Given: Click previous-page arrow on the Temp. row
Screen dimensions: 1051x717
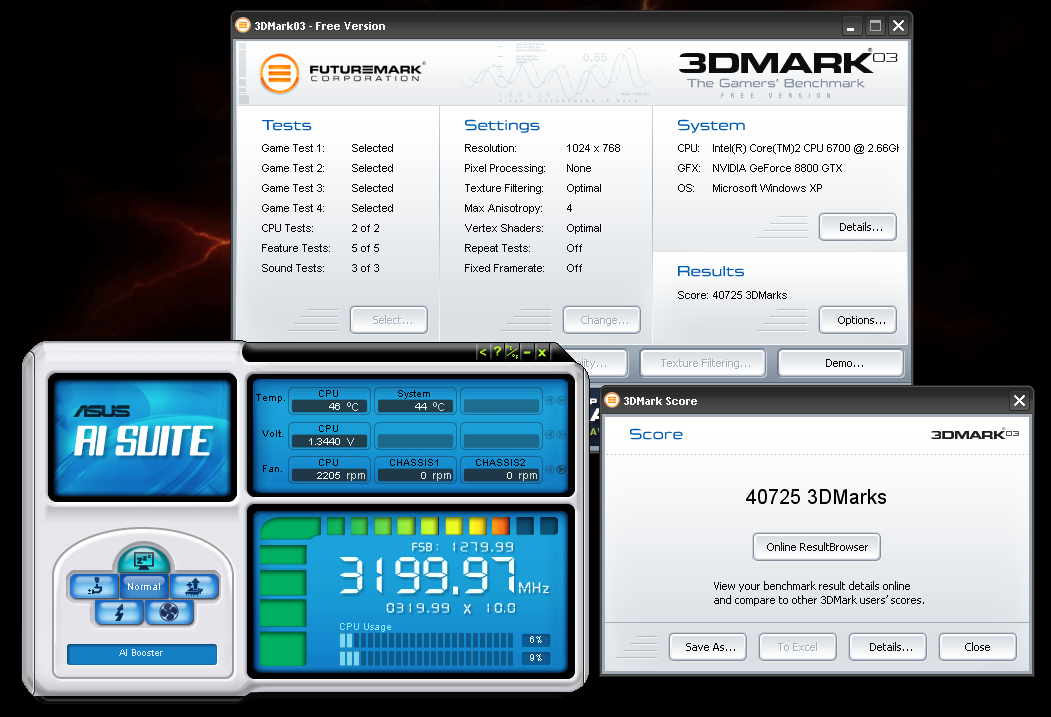Looking at the screenshot, I should pos(550,401).
